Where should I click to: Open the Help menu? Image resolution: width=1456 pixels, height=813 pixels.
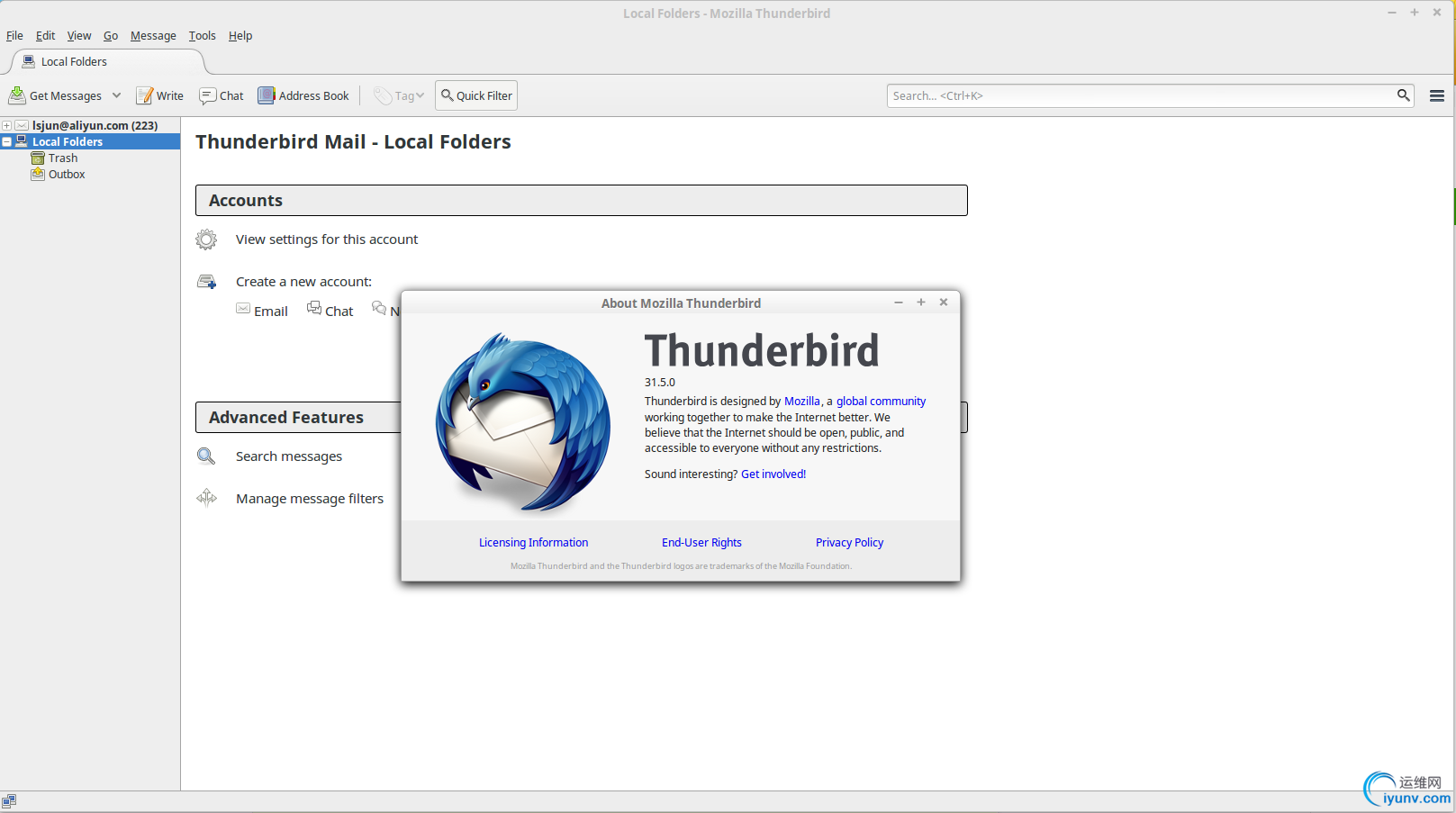pyautogui.click(x=240, y=36)
